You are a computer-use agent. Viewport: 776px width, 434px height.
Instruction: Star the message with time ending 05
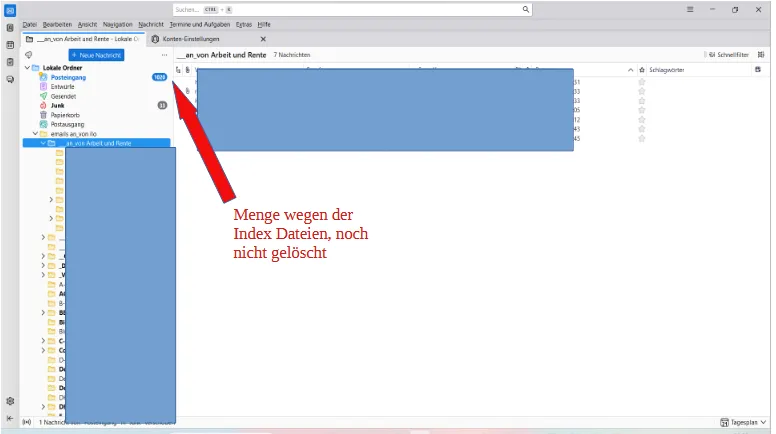click(642, 110)
